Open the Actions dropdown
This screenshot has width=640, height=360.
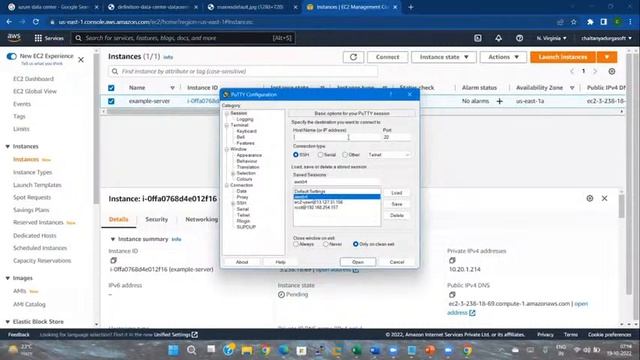click(x=503, y=57)
